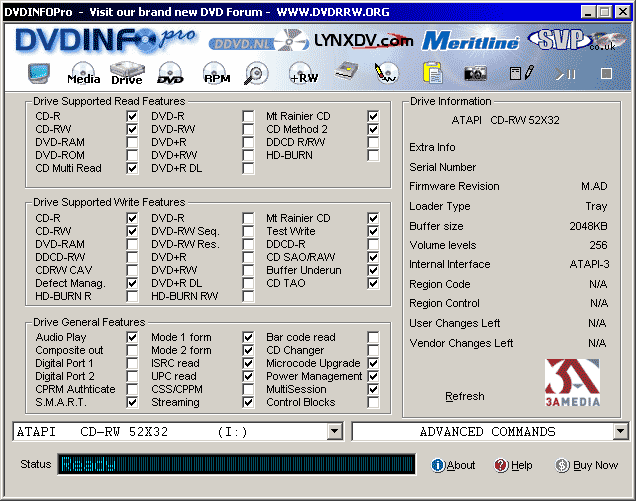Click the magnifier disc scan icon

pos(257,74)
